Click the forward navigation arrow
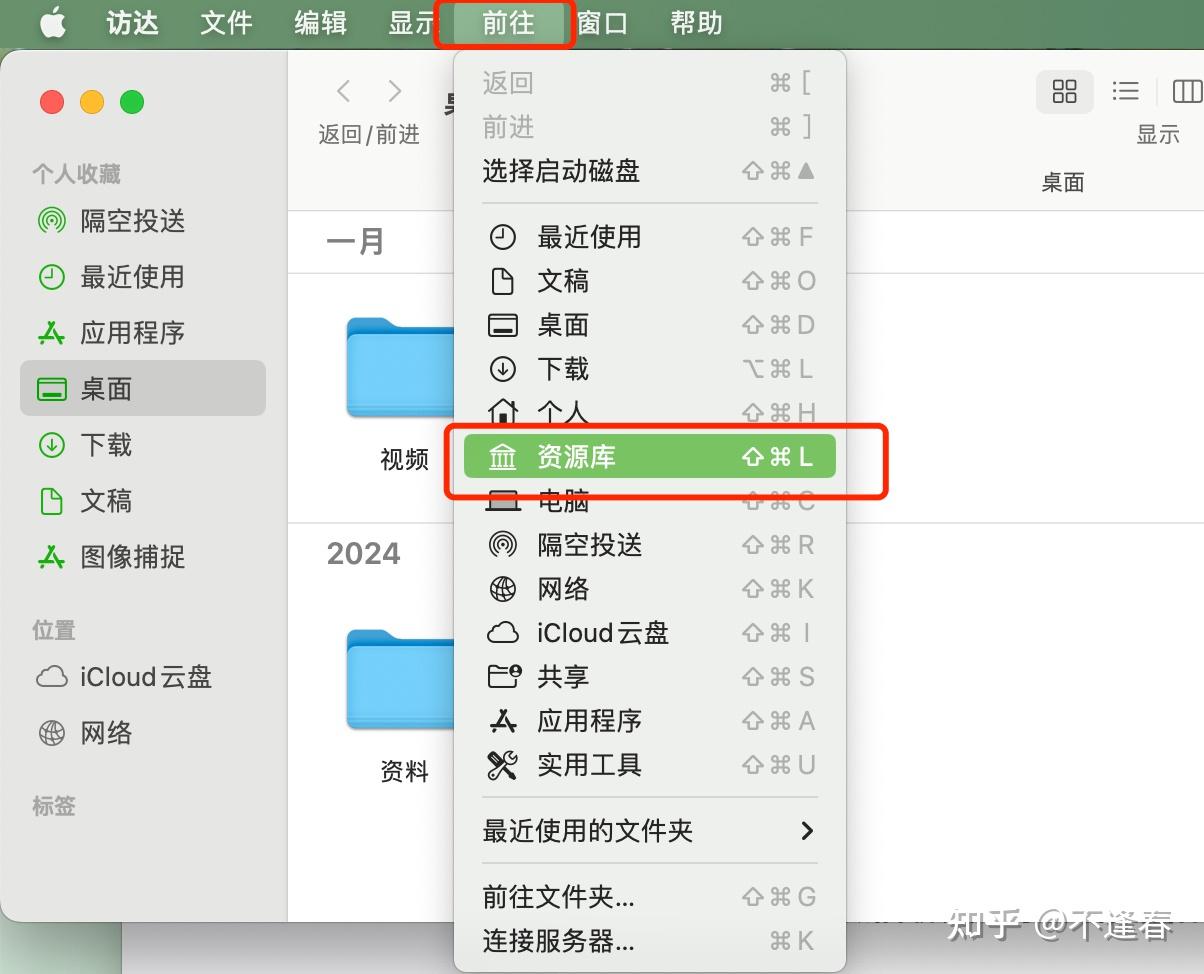This screenshot has height=974, width=1204. 395,90
